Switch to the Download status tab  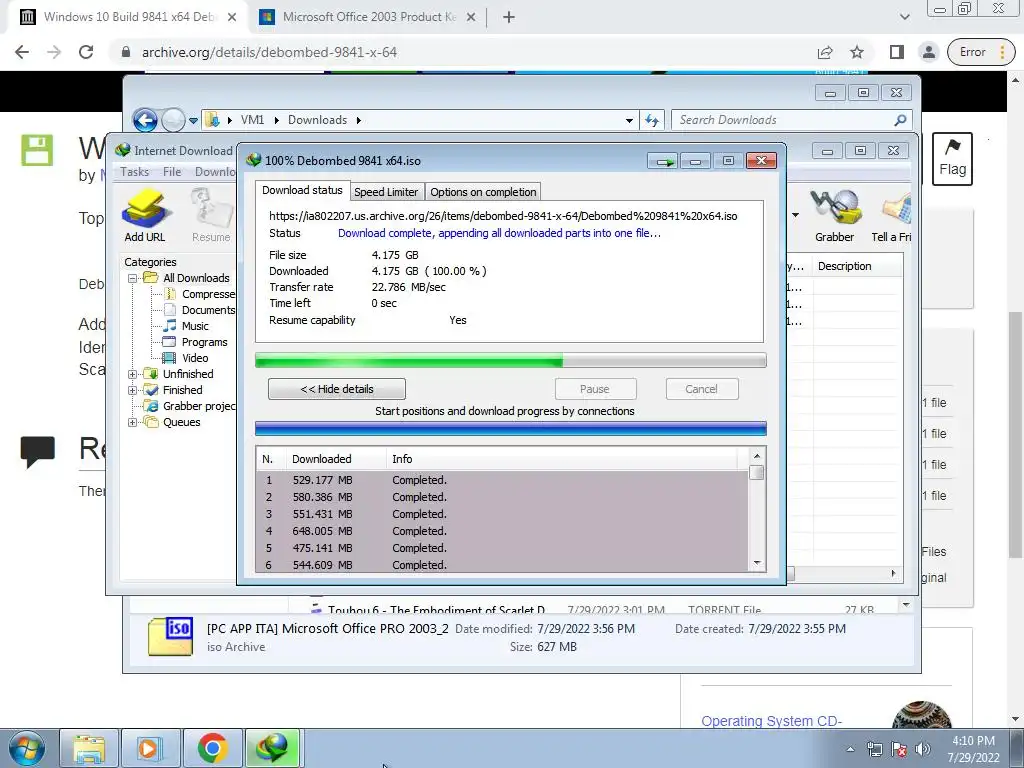coord(302,190)
